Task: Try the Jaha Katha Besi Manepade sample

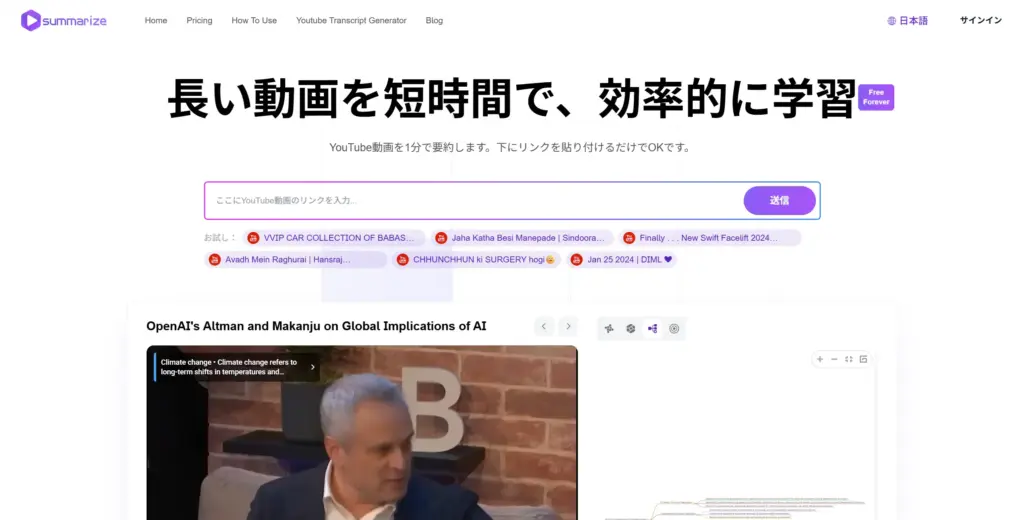Action: pyautogui.click(x=522, y=238)
